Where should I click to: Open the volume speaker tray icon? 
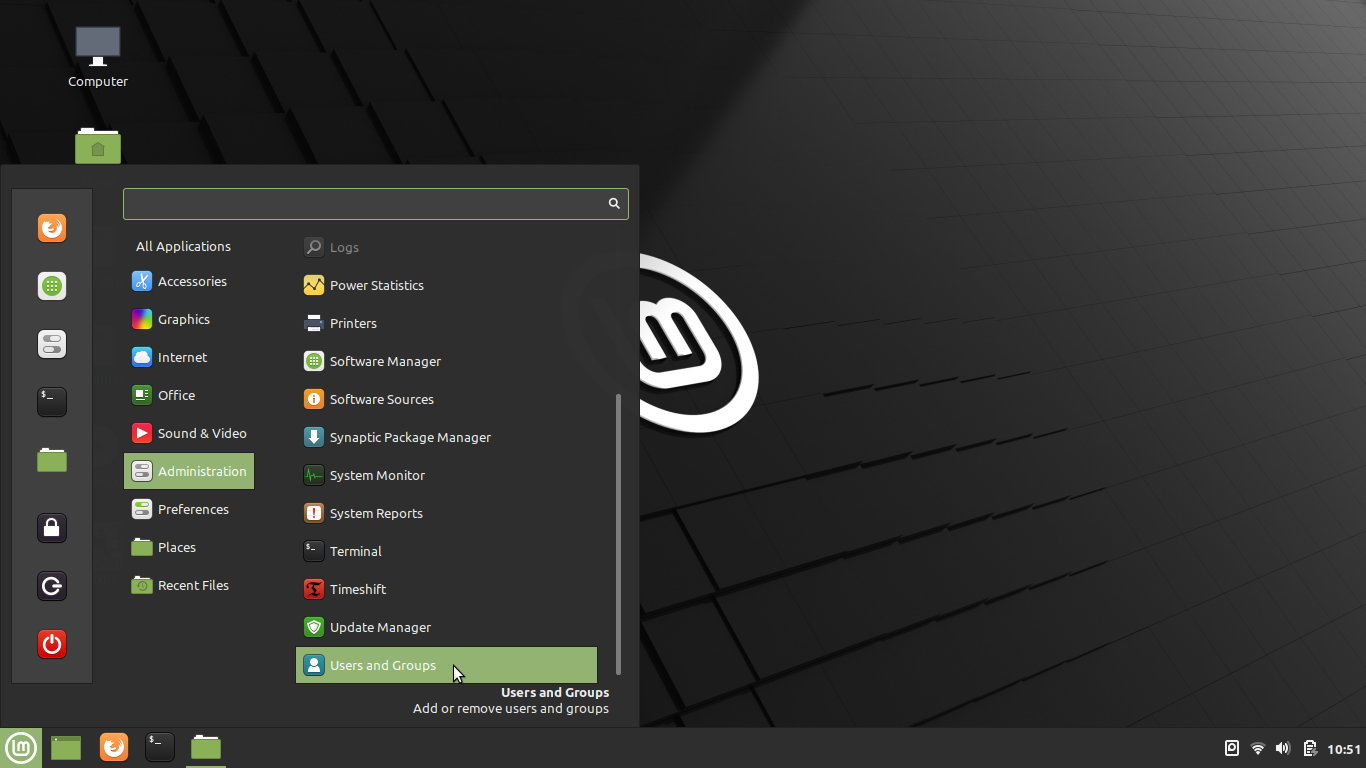(x=1283, y=748)
